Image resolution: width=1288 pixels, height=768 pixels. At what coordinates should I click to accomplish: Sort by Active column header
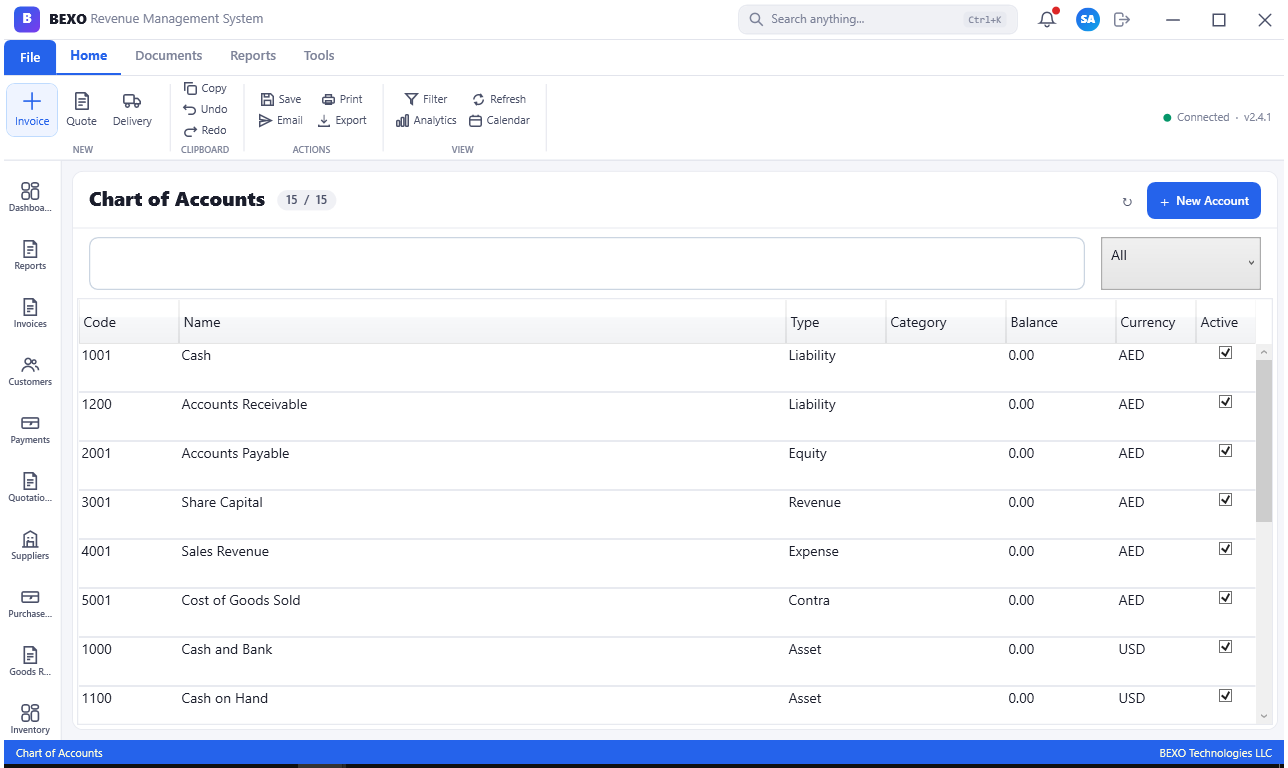pos(1225,322)
